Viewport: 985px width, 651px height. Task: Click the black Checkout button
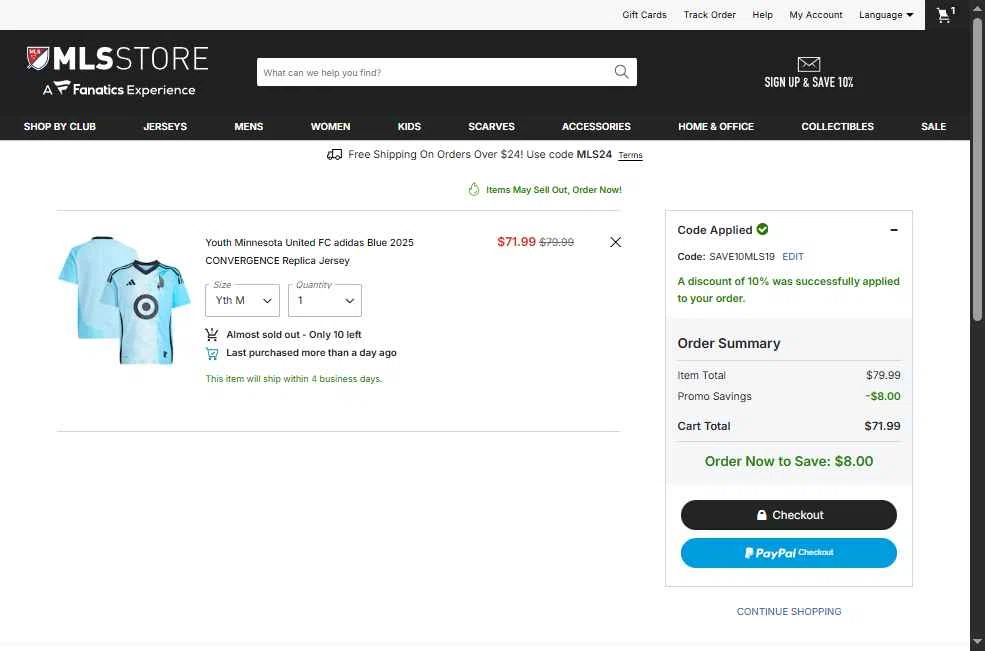click(x=789, y=515)
